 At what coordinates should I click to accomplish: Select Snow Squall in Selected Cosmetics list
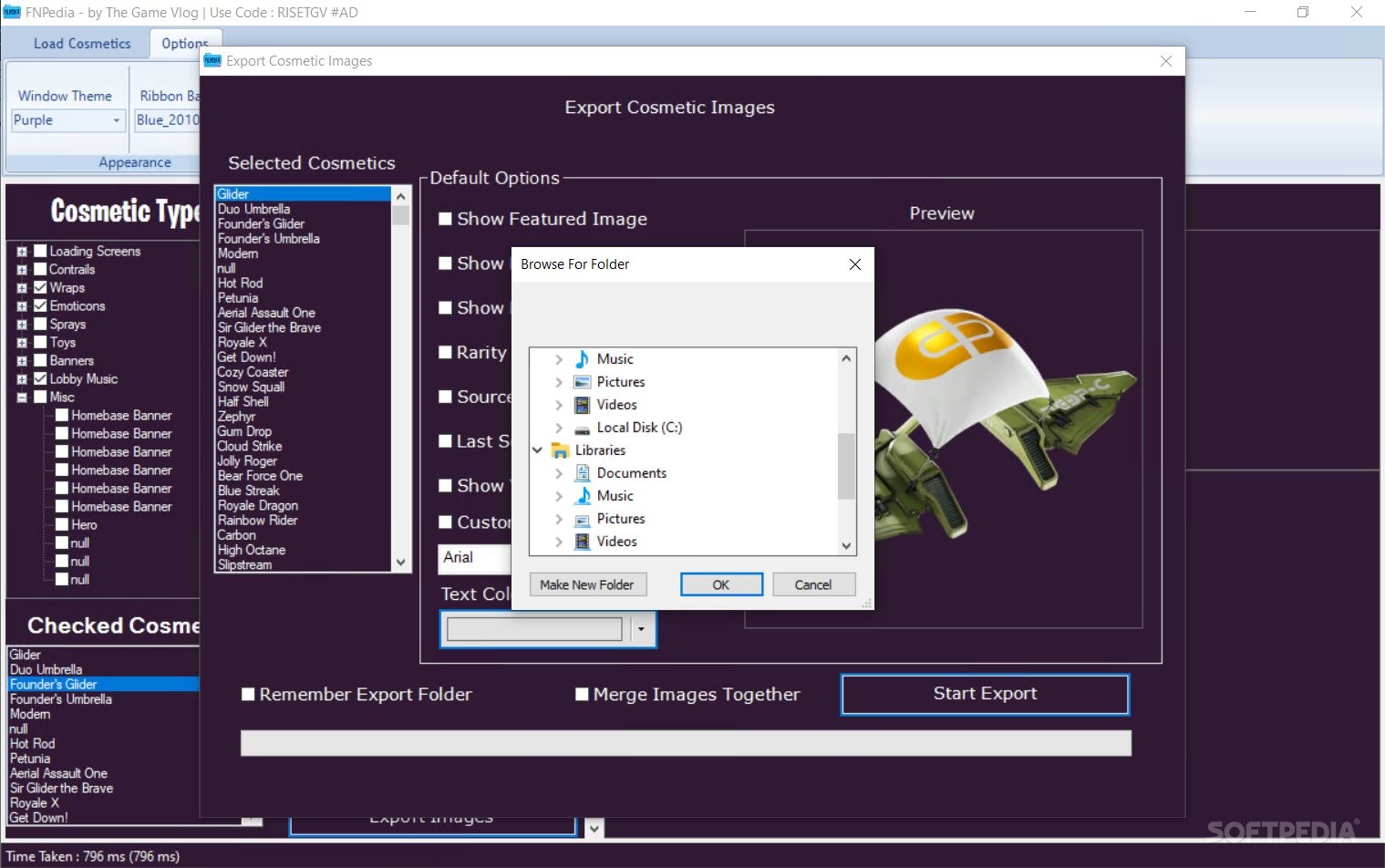coord(251,387)
